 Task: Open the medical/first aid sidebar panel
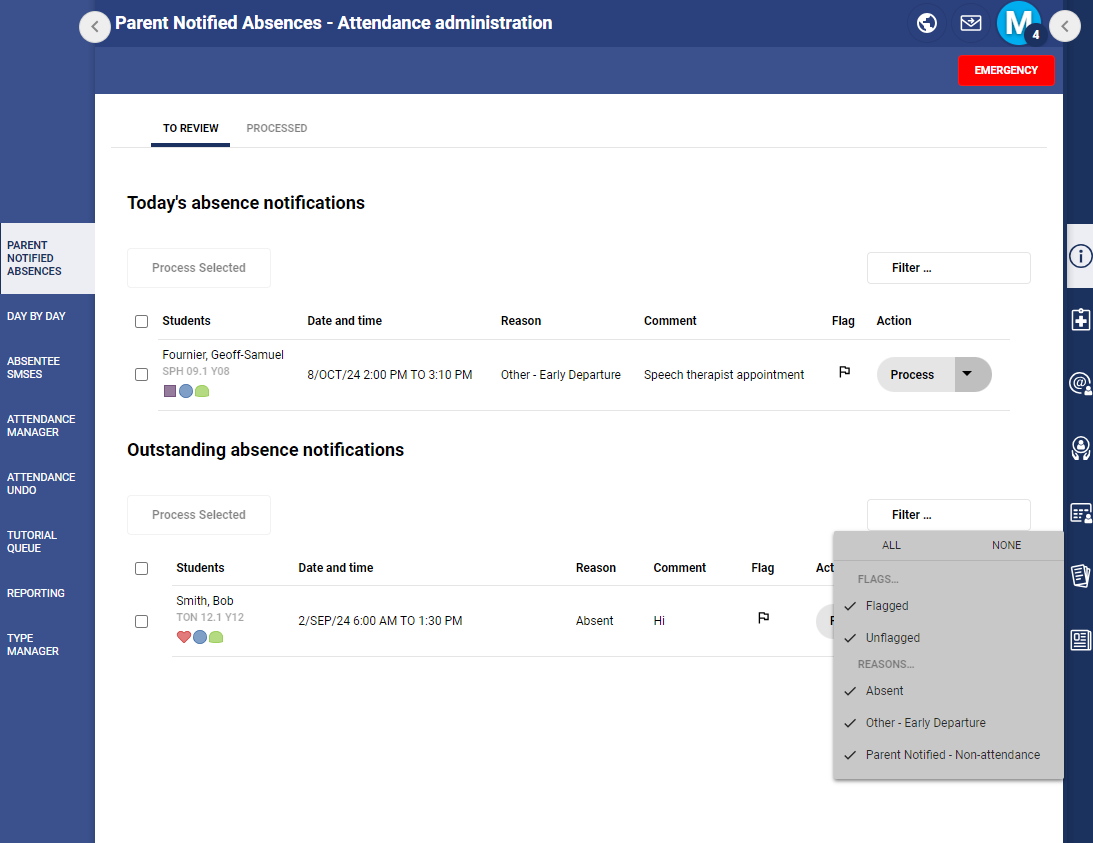coord(1080,320)
